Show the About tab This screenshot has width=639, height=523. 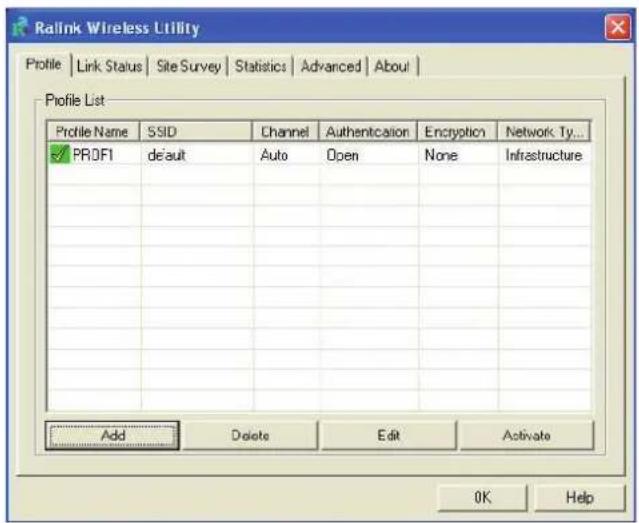coord(393,66)
